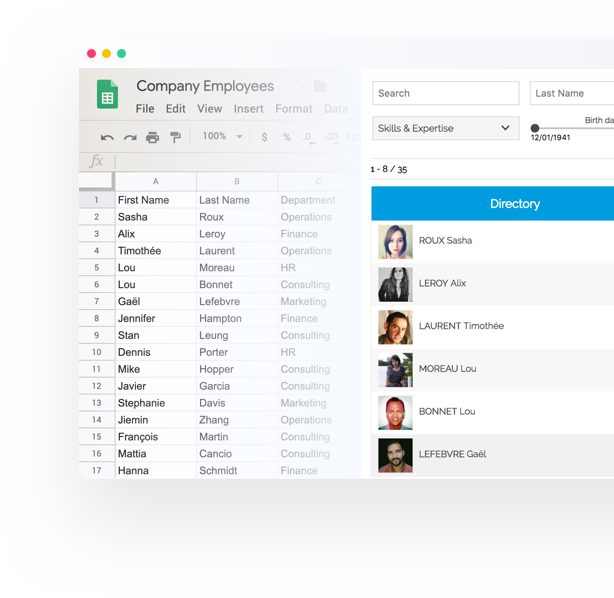Apply percent format icon

coord(287,137)
